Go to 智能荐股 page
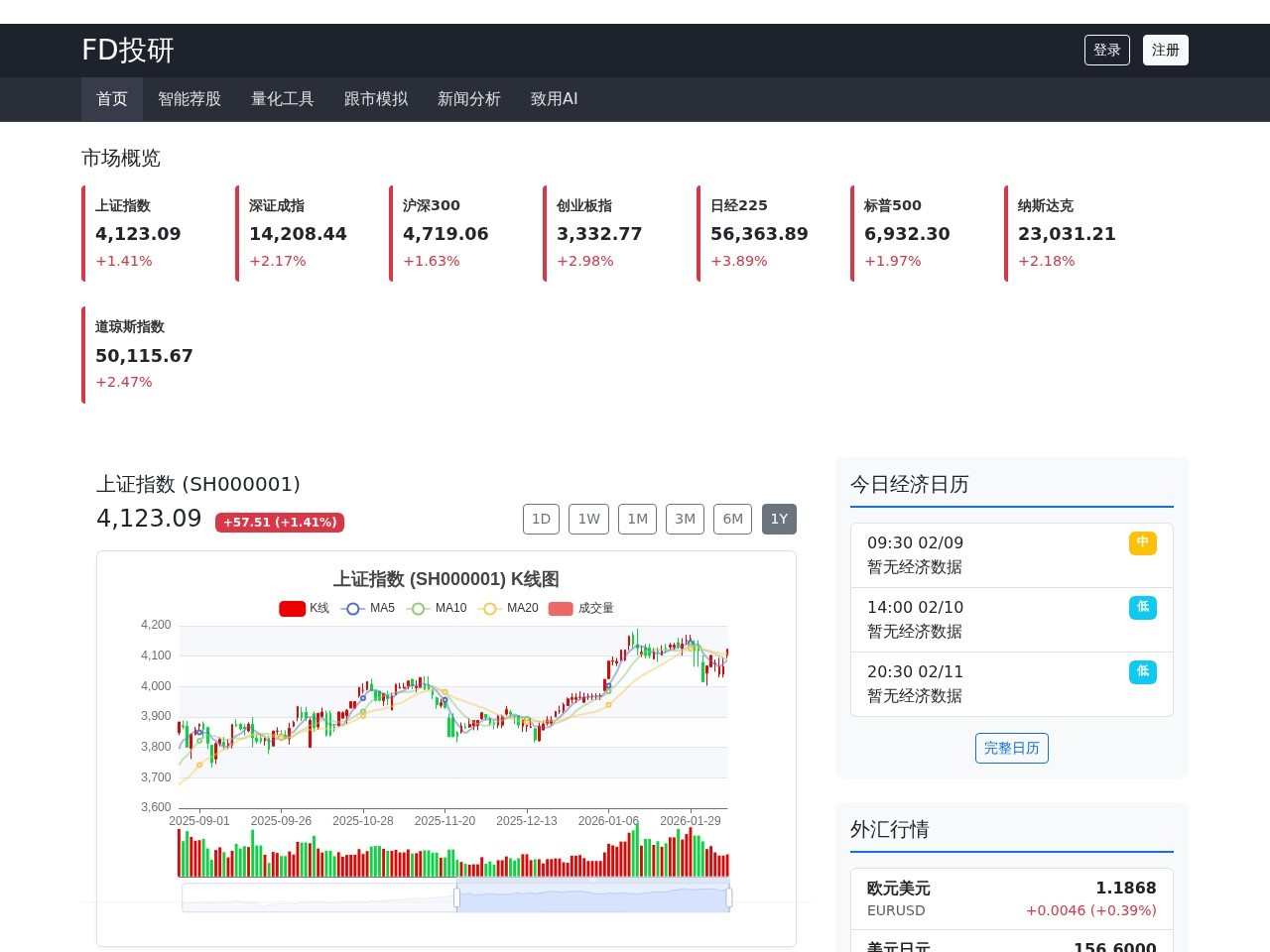Screen dimensions: 1270x952 coord(190,99)
